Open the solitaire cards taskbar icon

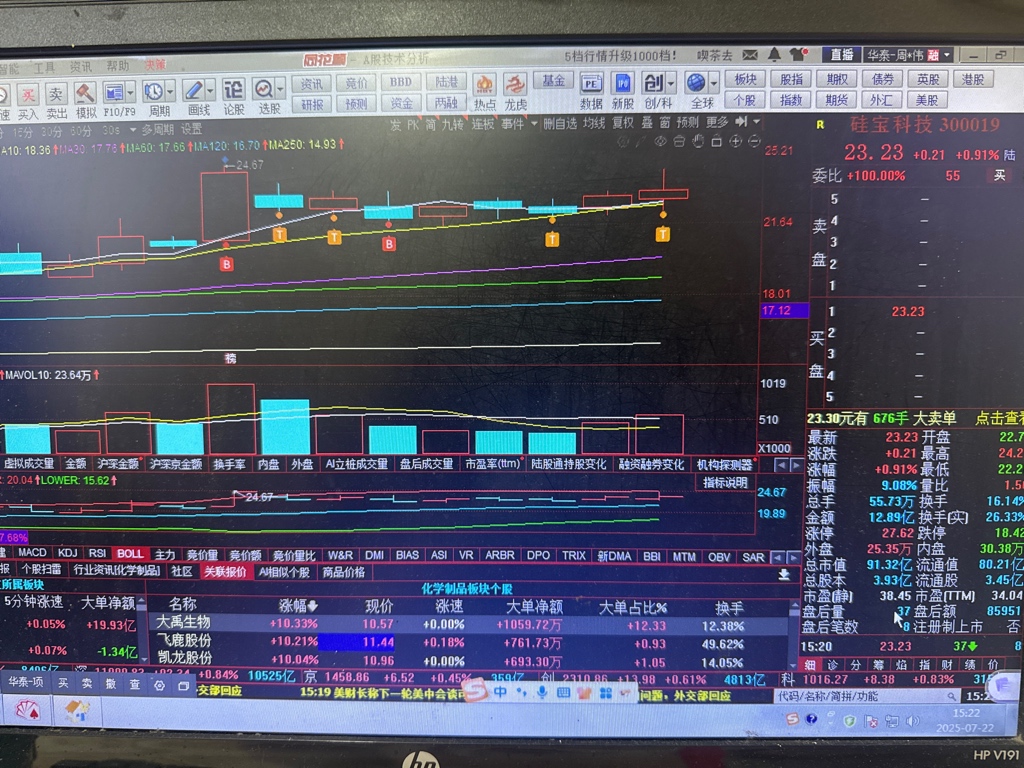click(x=26, y=711)
